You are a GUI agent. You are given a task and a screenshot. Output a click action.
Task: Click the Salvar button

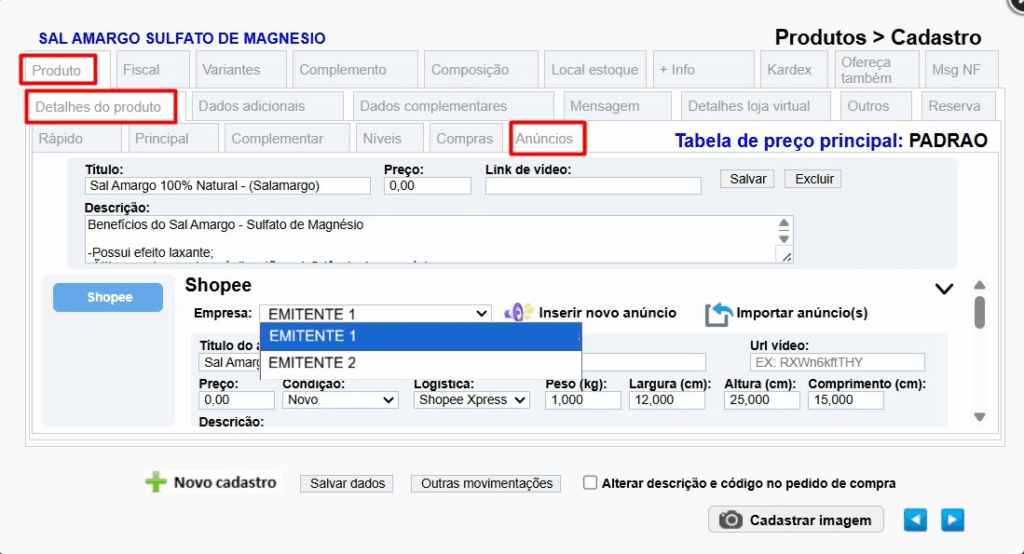(x=747, y=179)
